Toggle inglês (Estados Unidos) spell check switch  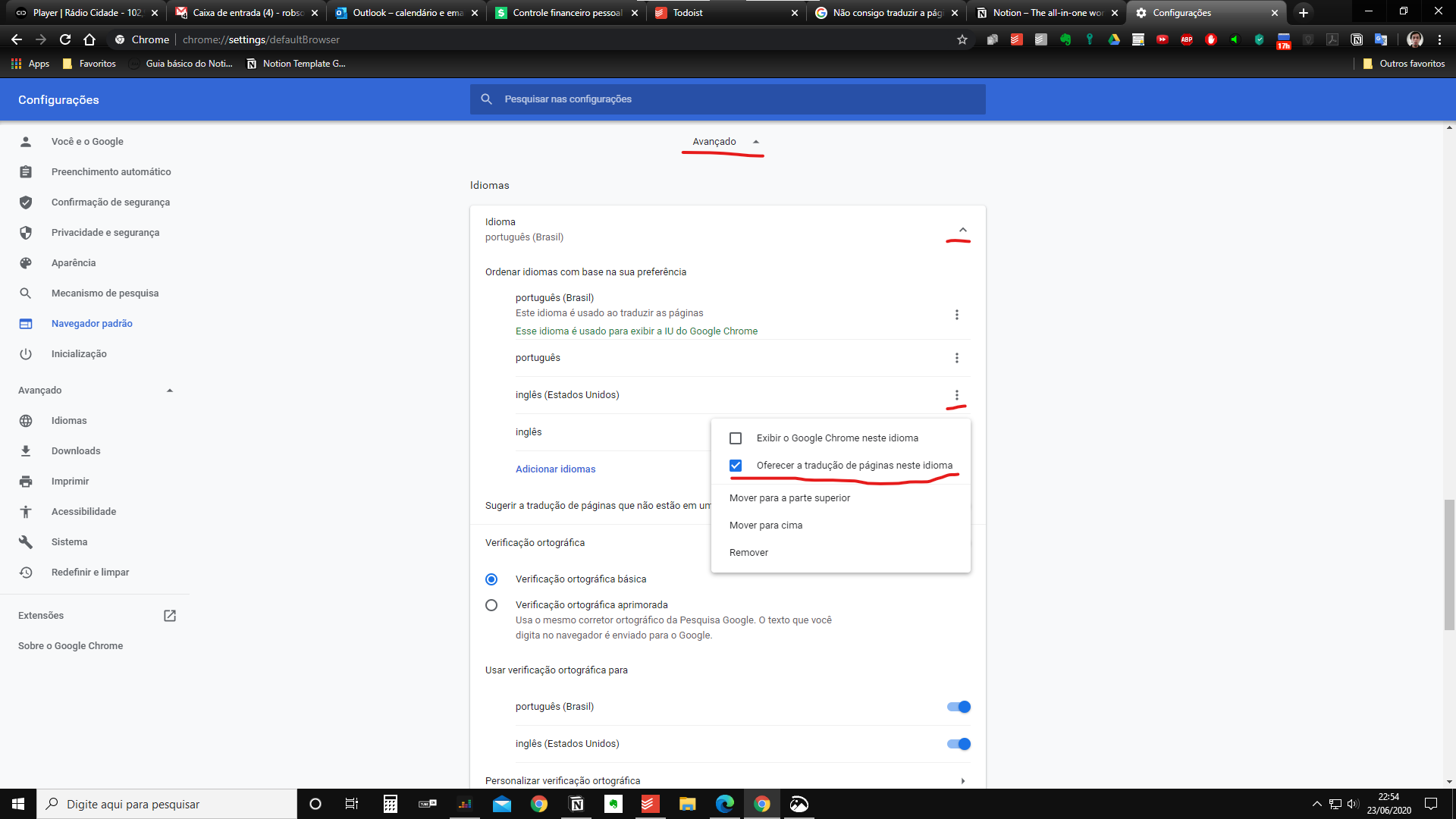click(958, 744)
